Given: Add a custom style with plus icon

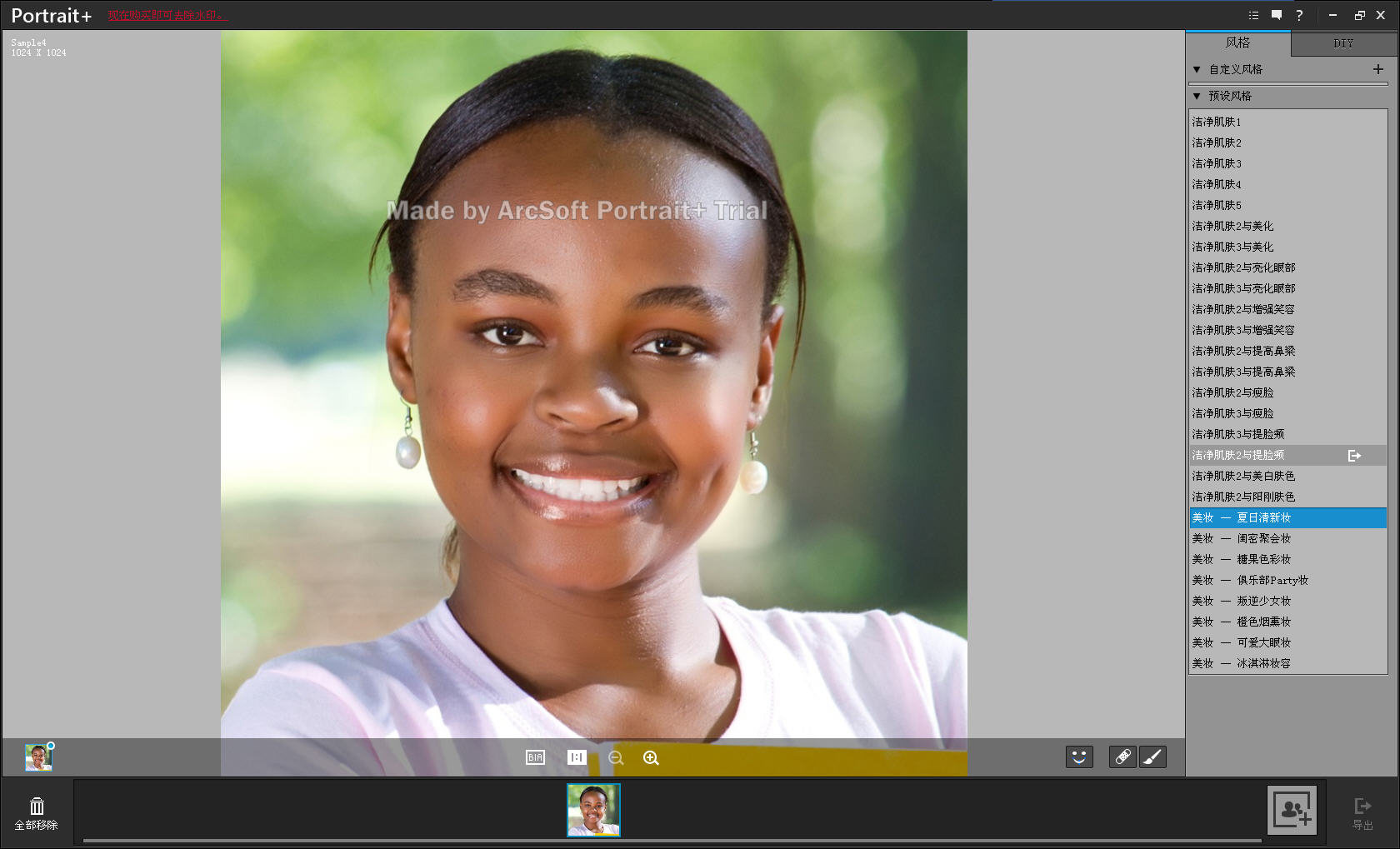Looking at the screenshot, I should point(1378,69).
